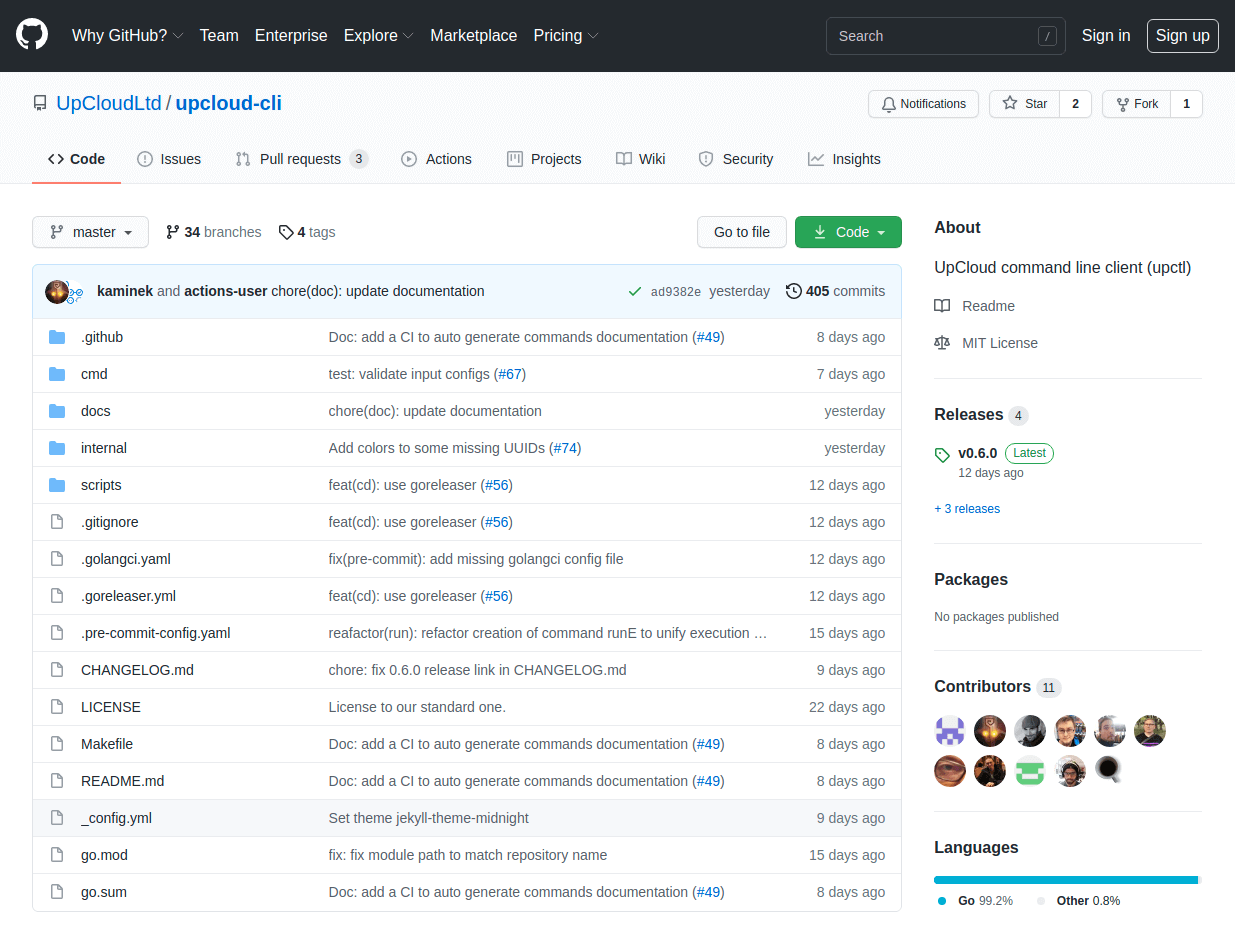
Task: Switch to the Wiki tab
Action: [x=641, y=159]
